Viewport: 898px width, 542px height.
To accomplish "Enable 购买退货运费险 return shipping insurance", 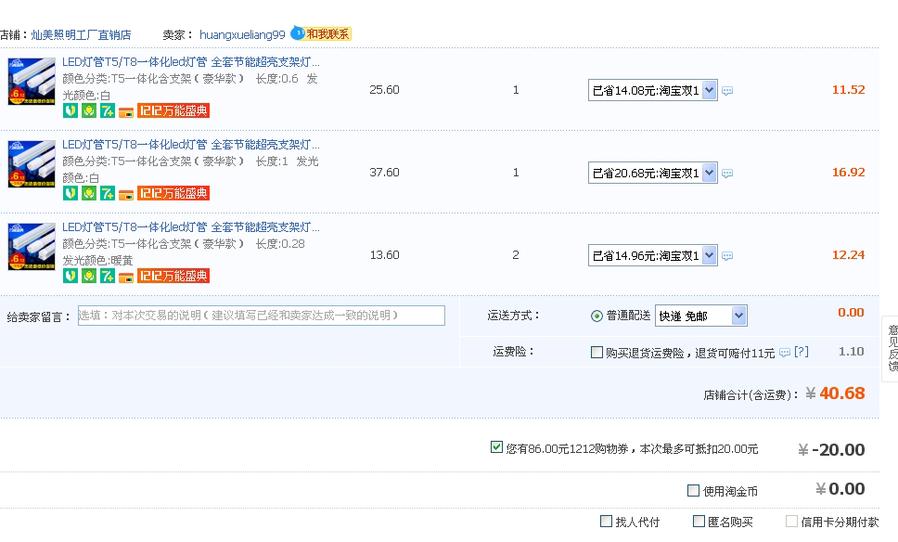I will click(597, 352).
